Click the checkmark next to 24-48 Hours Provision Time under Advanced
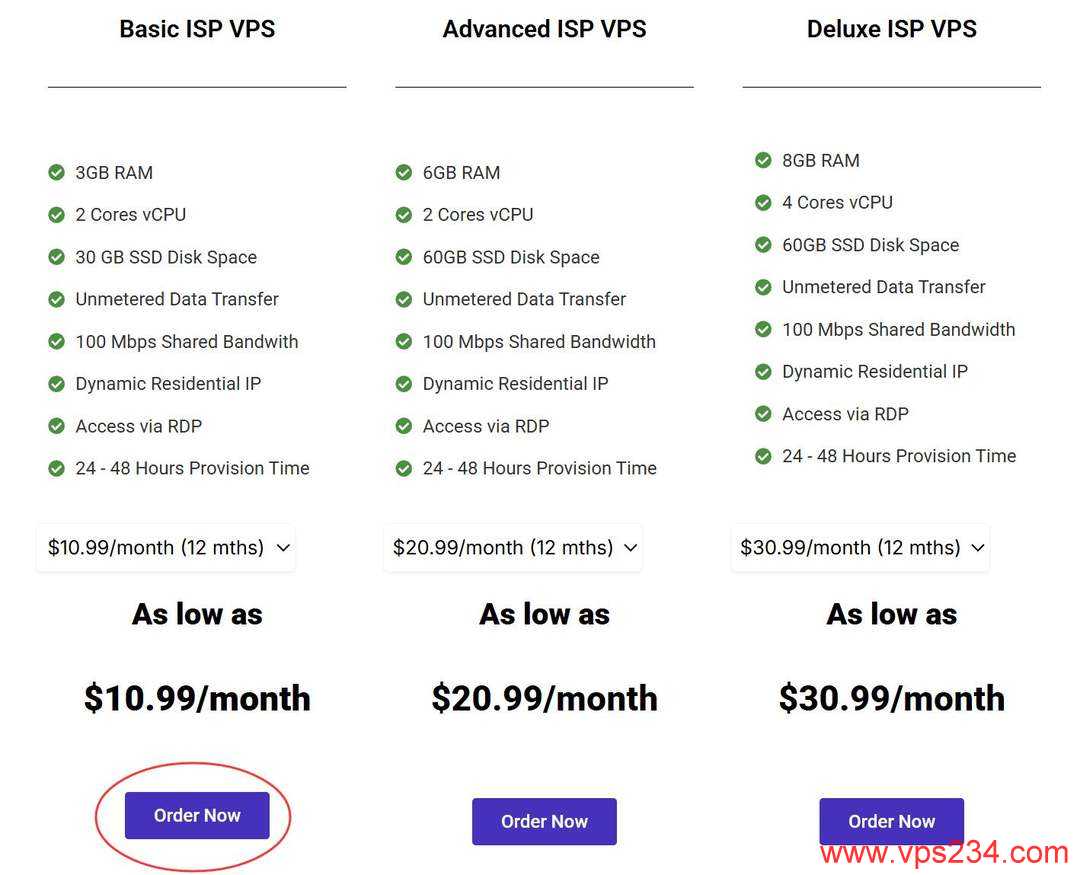This screenshot has width=1080, height=875. [x=404, y=468]
